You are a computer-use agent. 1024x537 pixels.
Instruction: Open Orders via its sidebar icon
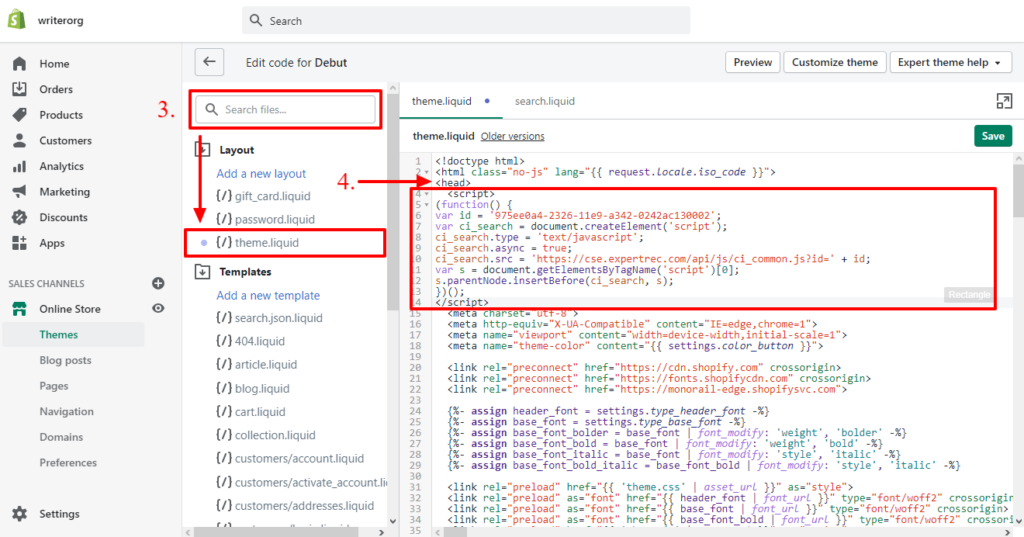(19, 89)
